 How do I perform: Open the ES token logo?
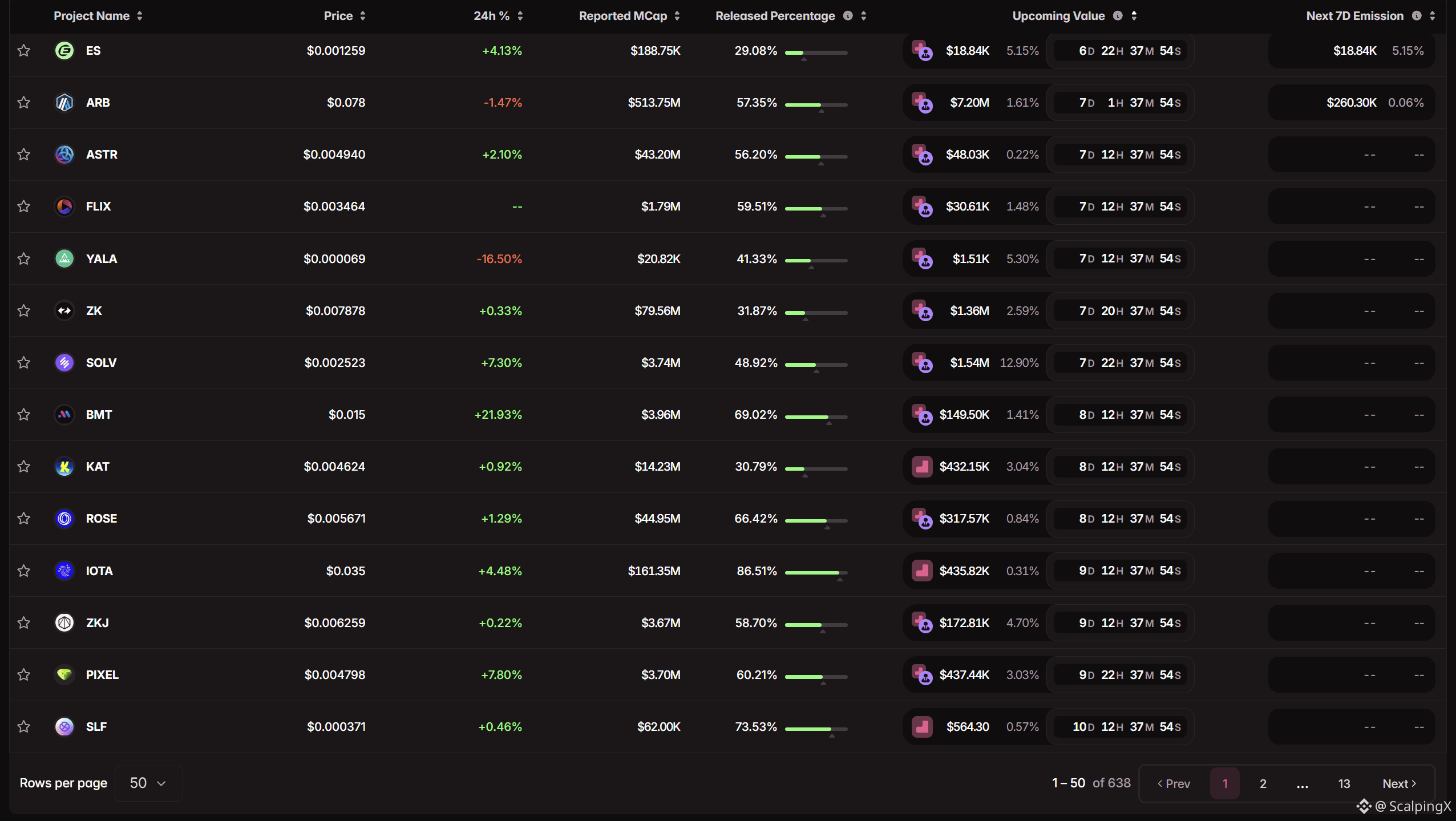pos(64,51)
